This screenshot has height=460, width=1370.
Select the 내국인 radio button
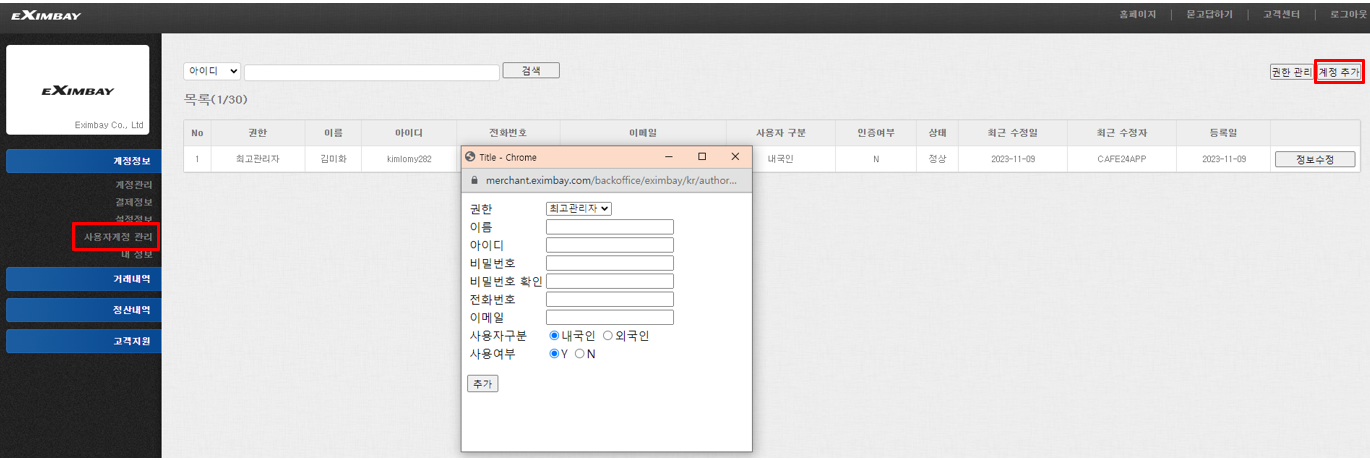[x=554, y=336]
